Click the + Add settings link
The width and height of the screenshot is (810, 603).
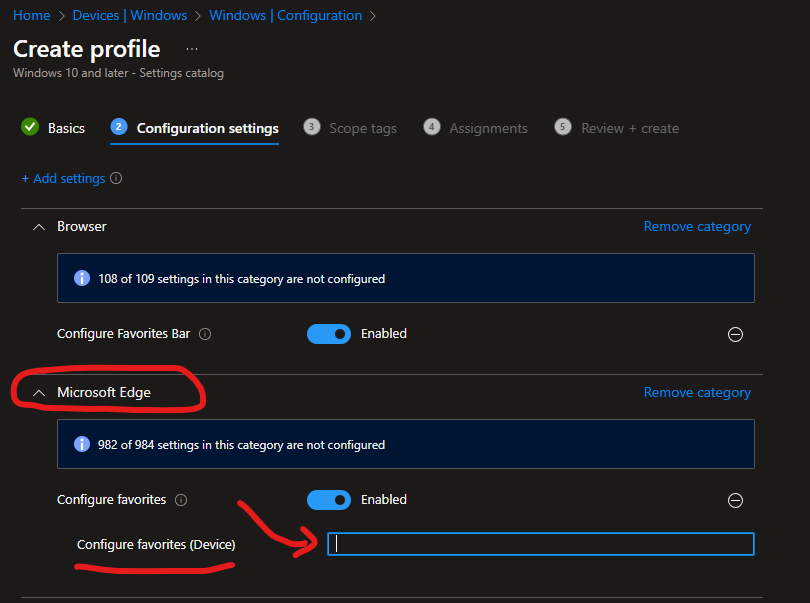coord(63,179)
